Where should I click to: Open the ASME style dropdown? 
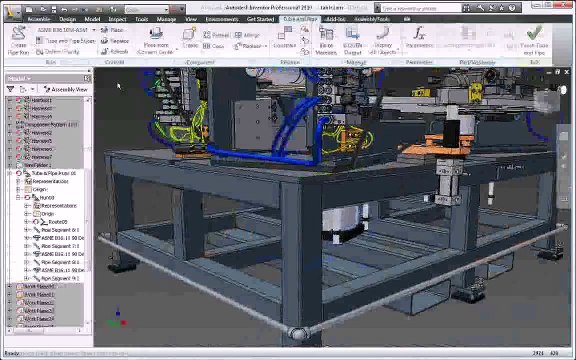click(94, 30)
